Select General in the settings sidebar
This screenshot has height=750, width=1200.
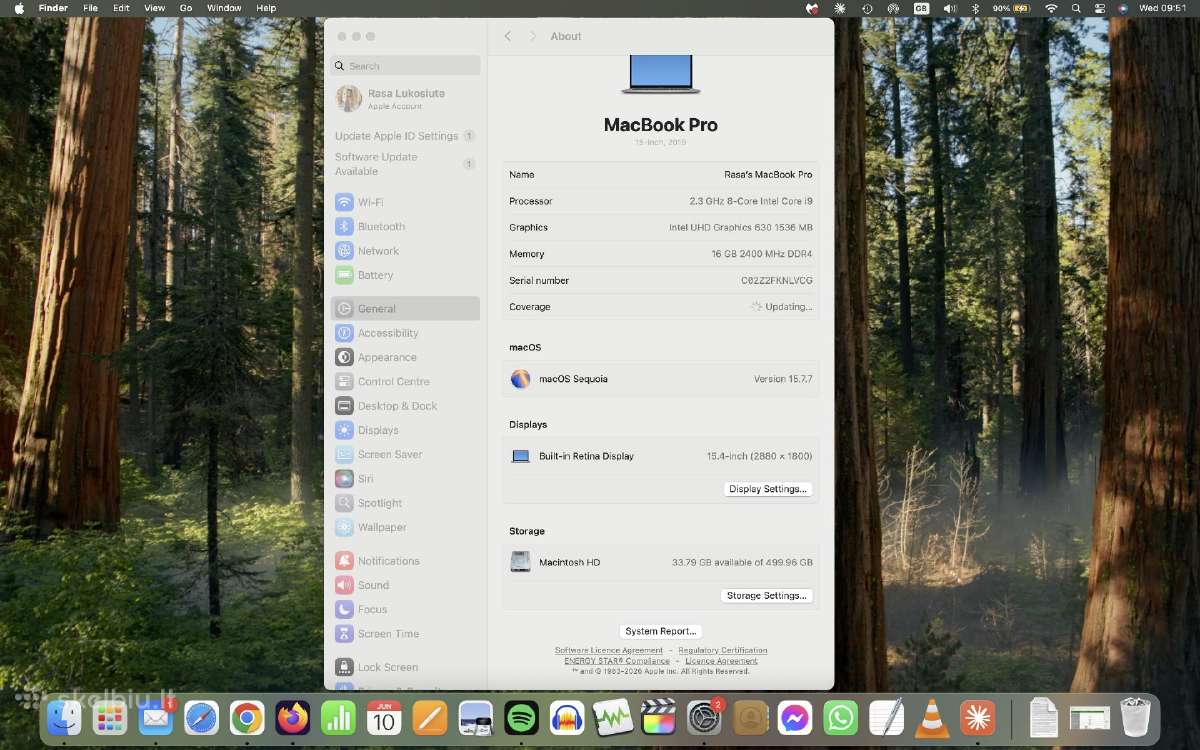(405, 309)
